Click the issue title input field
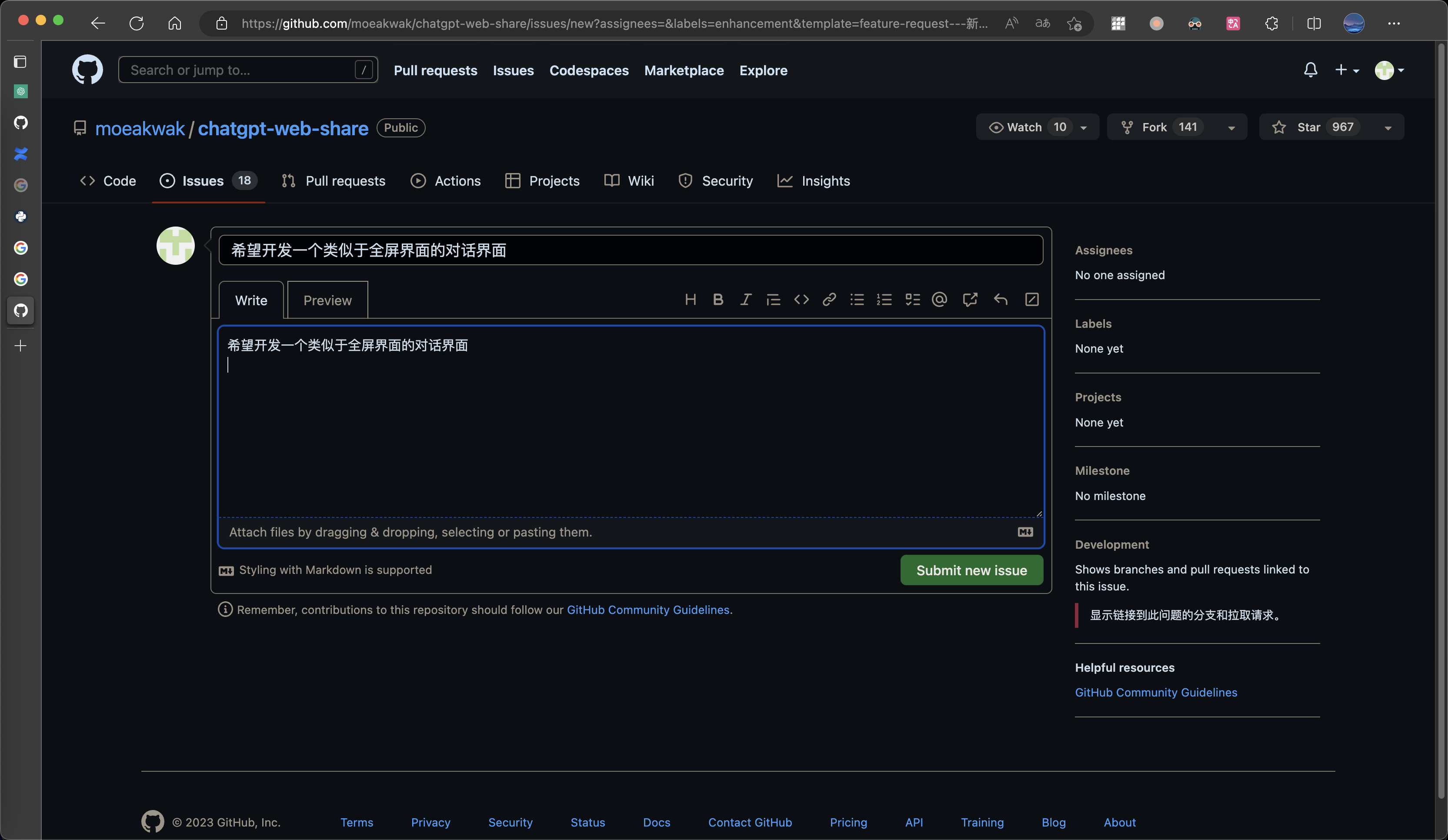 [x=631, y=250]
